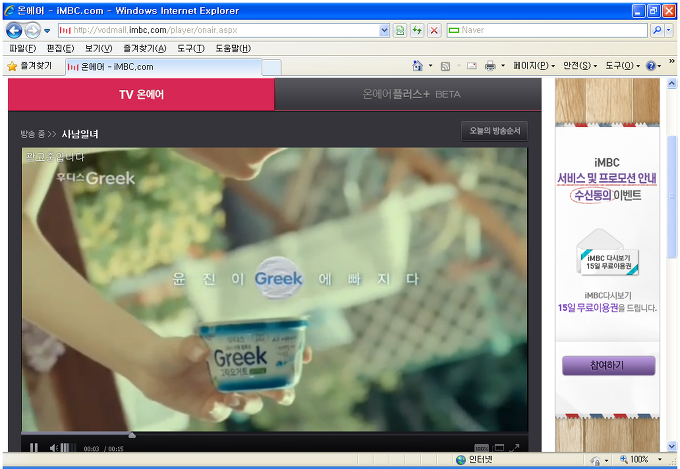Click the 오늘의 방송순서 button
Viewport: 680px width, 469px height.
(x=494, y=131)
